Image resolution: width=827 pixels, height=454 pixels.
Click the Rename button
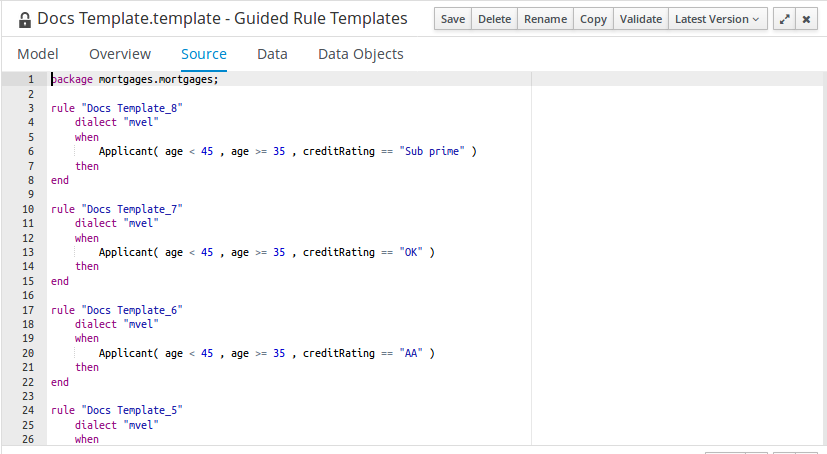[x=545, y=19]
